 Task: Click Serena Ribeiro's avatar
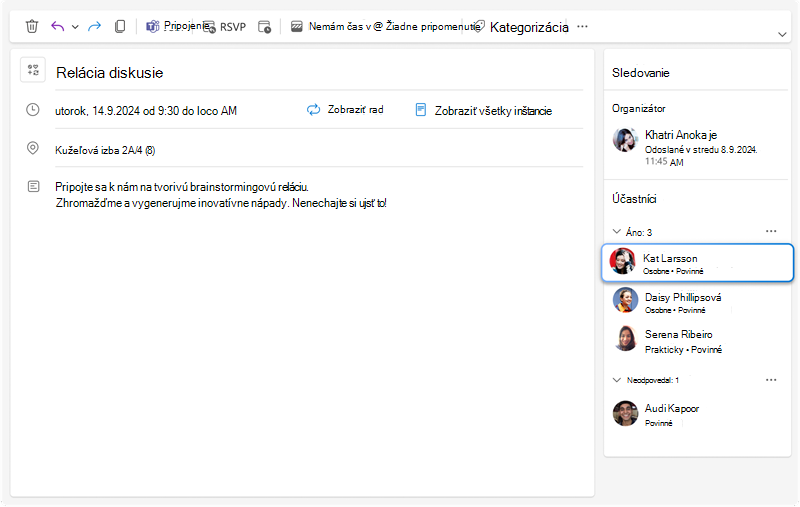(625, 339)
